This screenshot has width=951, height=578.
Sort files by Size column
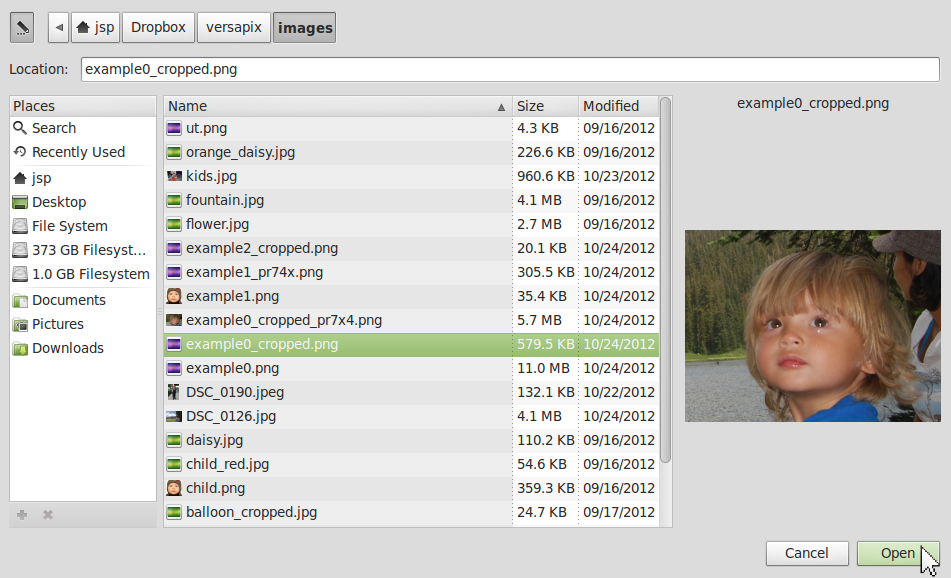tap(545, 106)
